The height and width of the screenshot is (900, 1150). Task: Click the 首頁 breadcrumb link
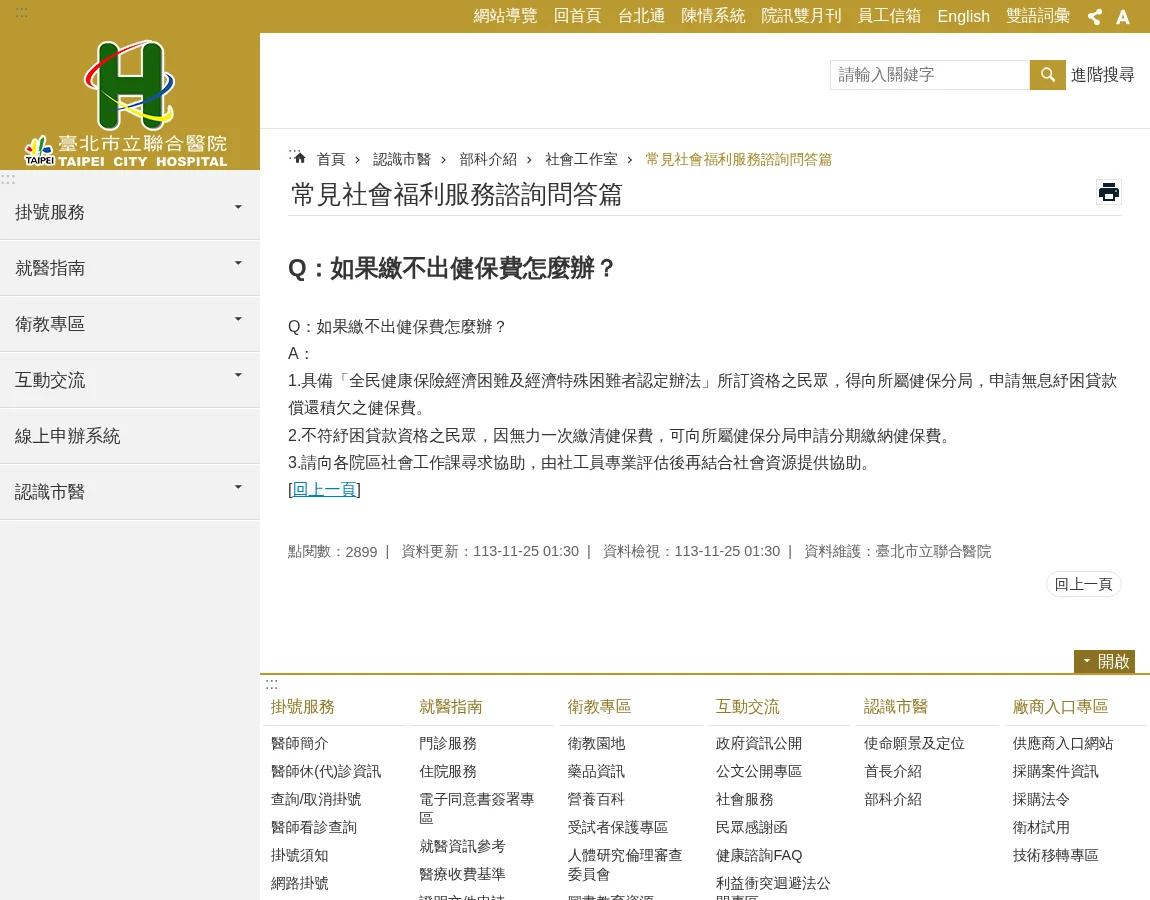[331, 159]
